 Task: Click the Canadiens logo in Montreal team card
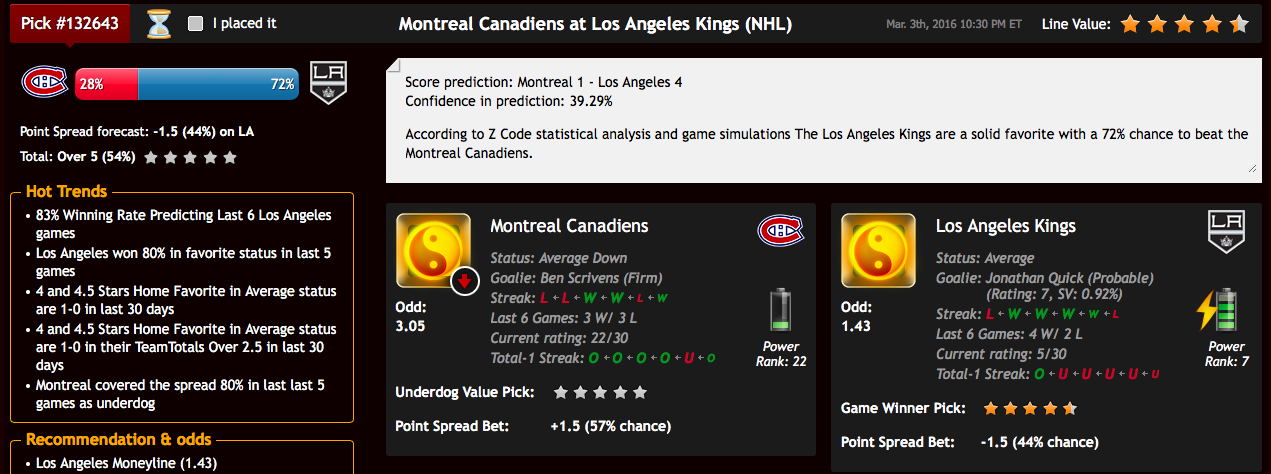click(x=780, y=231)
